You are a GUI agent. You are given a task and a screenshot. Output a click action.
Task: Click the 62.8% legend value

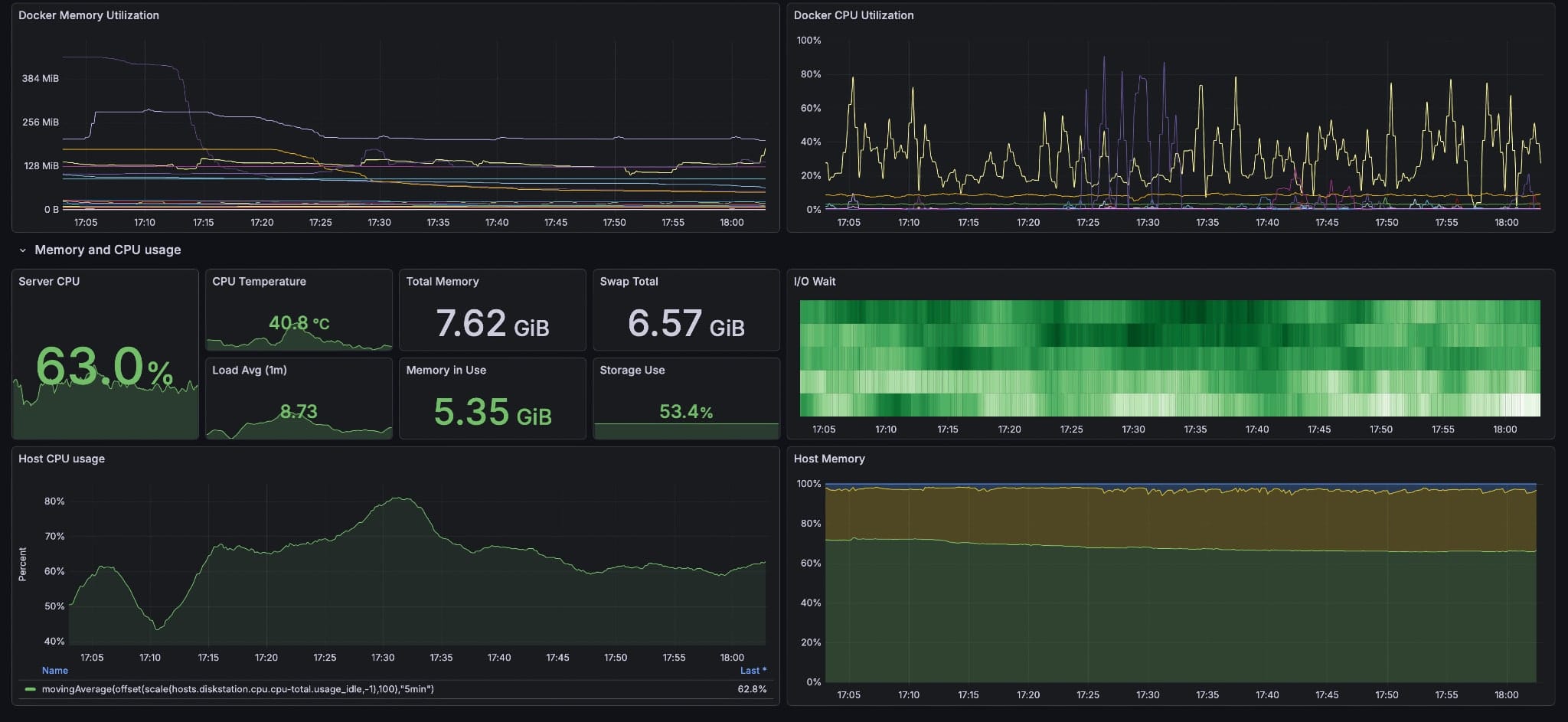(751, 688)
